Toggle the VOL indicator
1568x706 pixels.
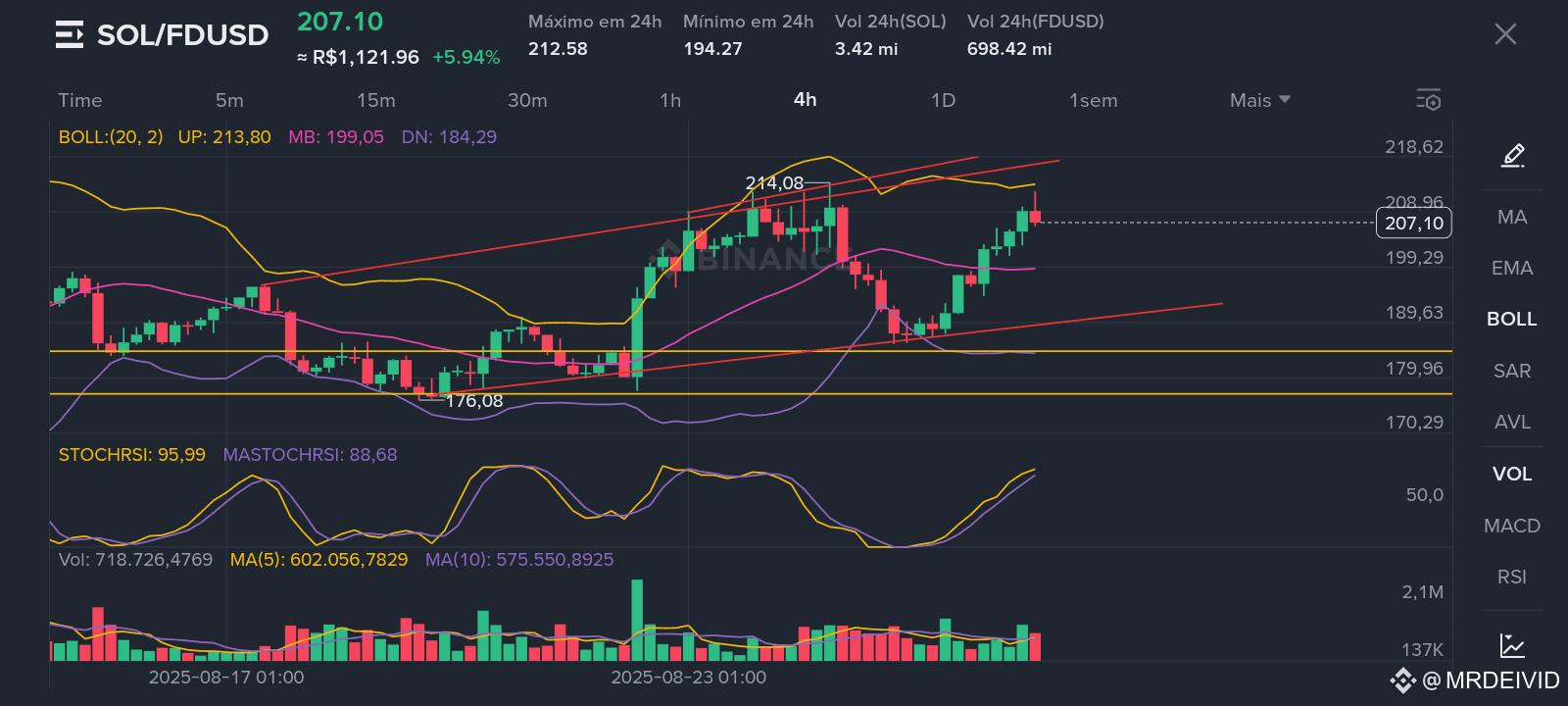(1512, 474)
